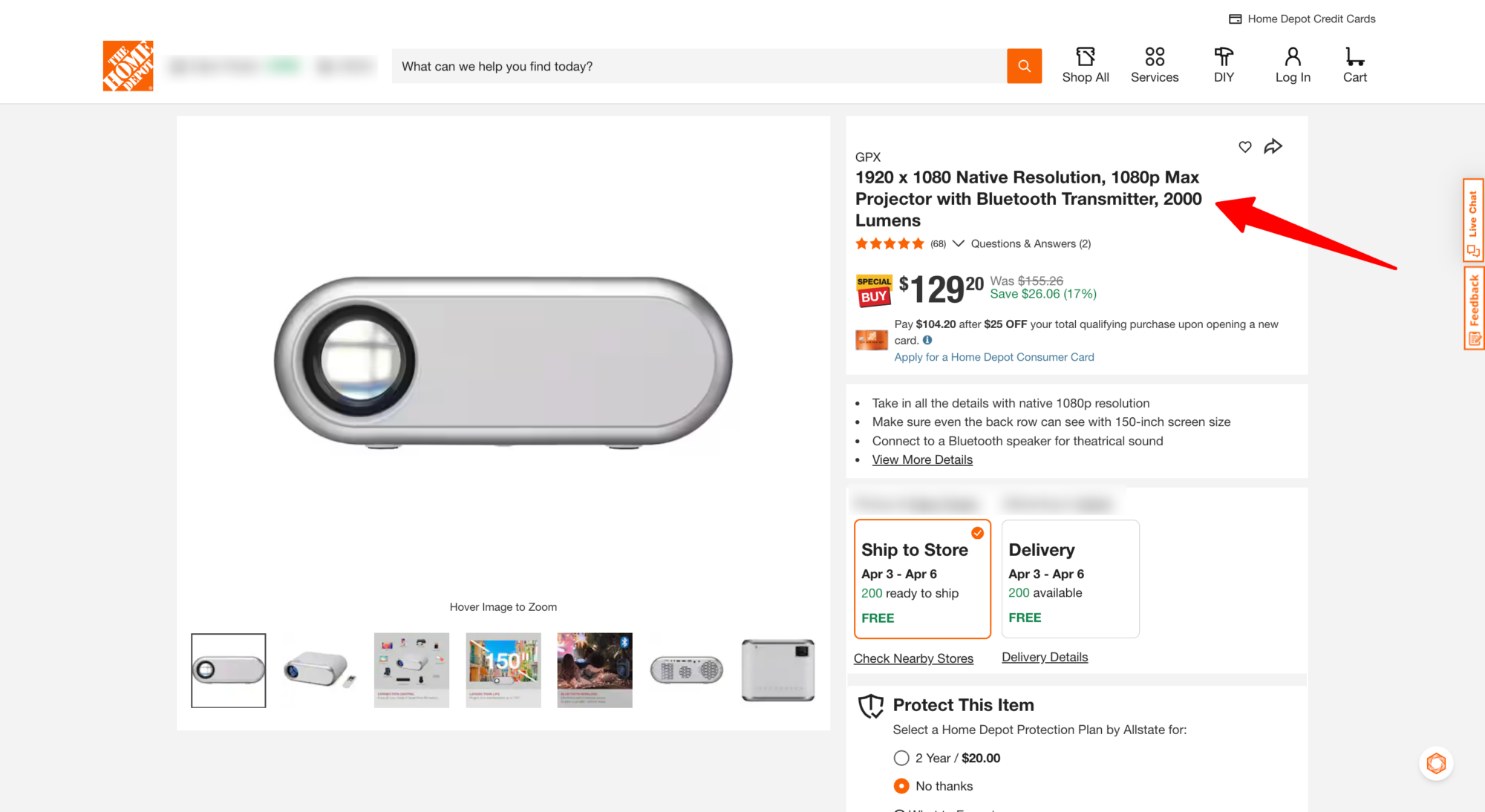1485x812 pixels.
Task: Open the Services menu
Action: pyautogui.click(x=1155, y=65)
